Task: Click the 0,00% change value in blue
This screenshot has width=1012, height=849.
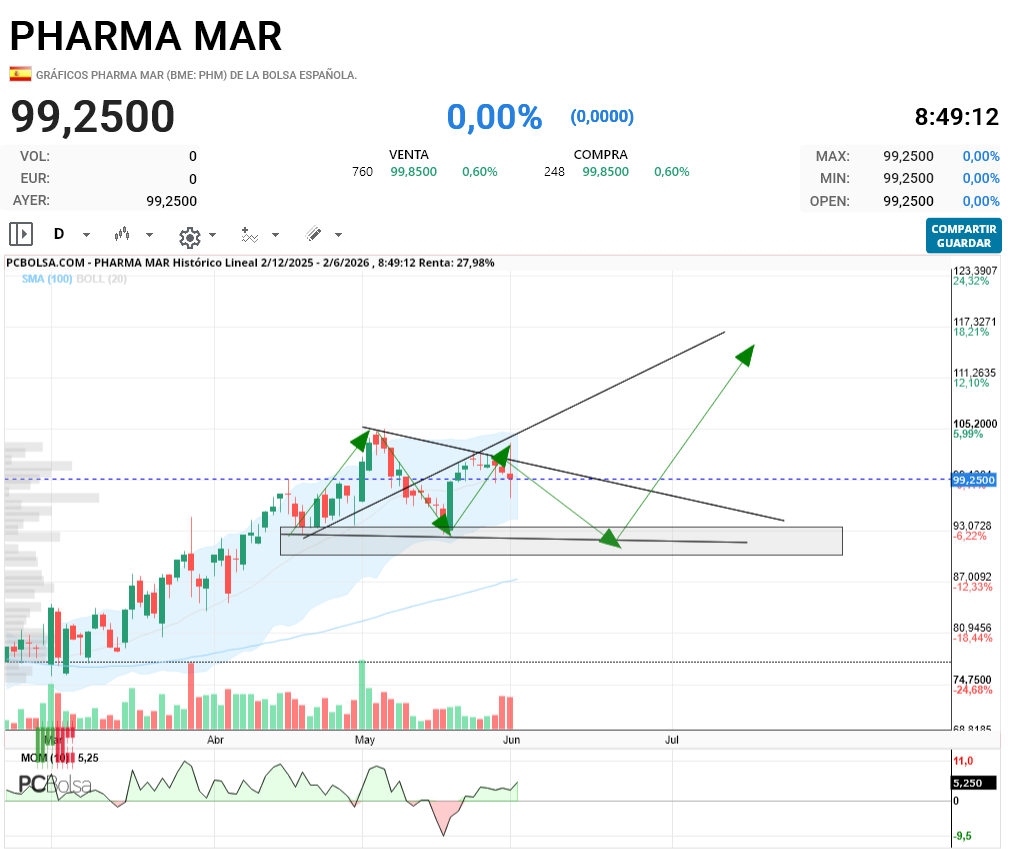Action: pos(494,117)
